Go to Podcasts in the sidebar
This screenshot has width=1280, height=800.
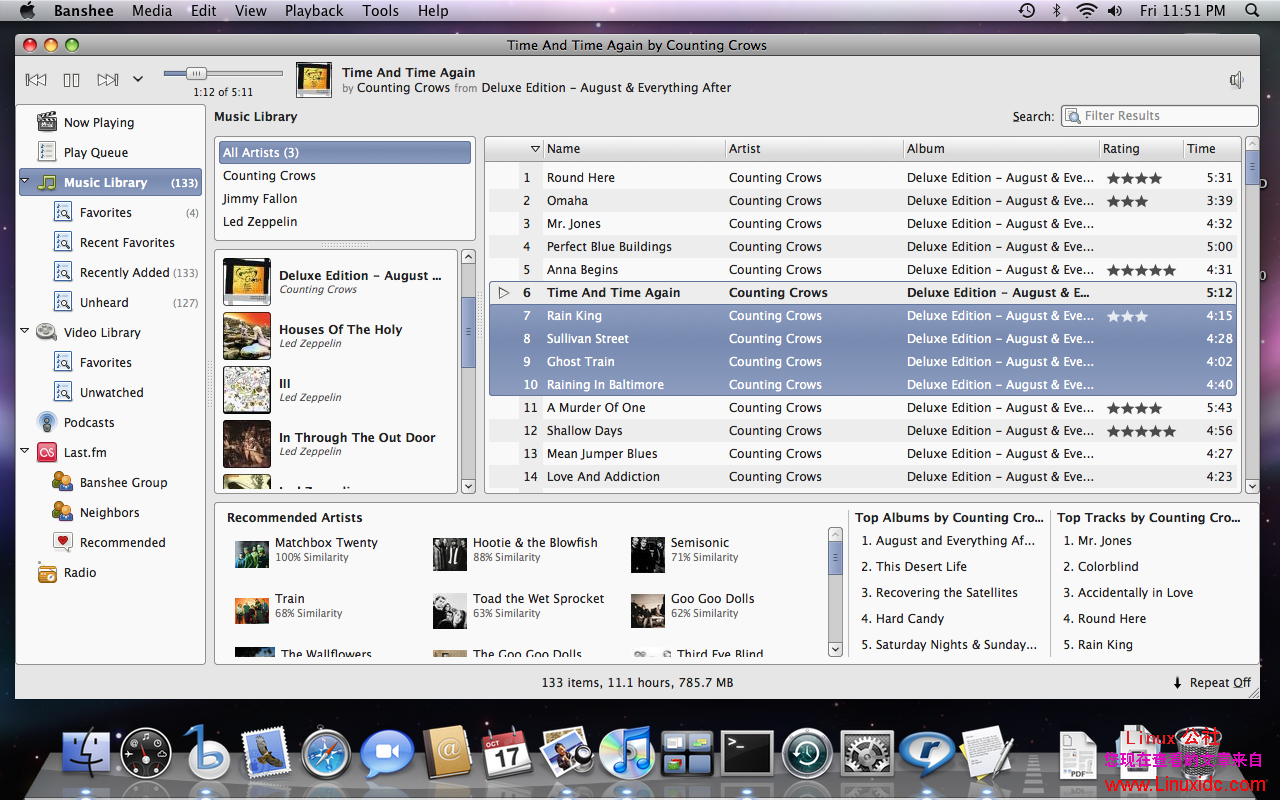tap(89, 422)
